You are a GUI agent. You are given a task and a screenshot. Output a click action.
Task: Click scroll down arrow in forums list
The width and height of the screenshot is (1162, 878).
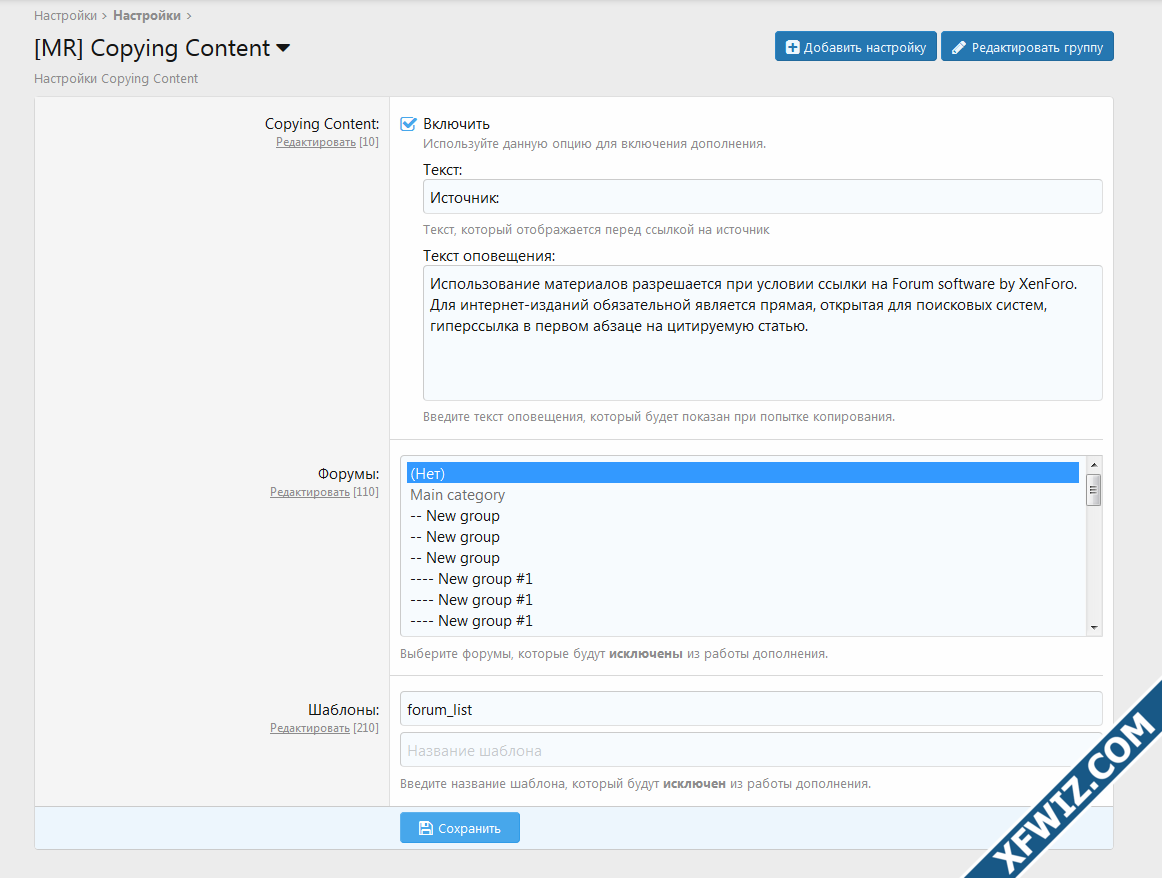pos(1094,628)
